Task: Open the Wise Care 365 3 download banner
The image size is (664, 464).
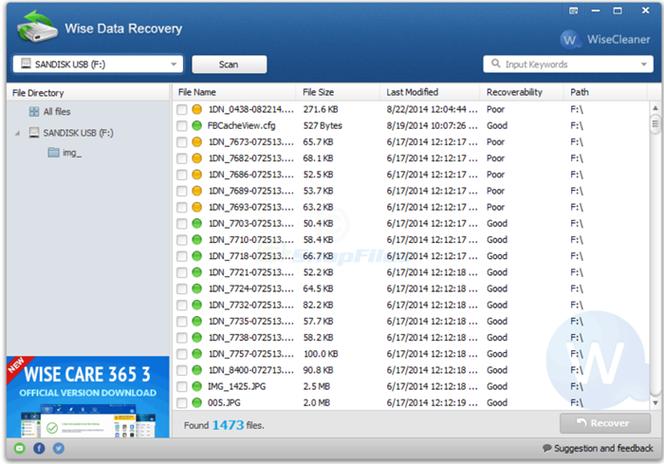Action: (x=88, y=397)
